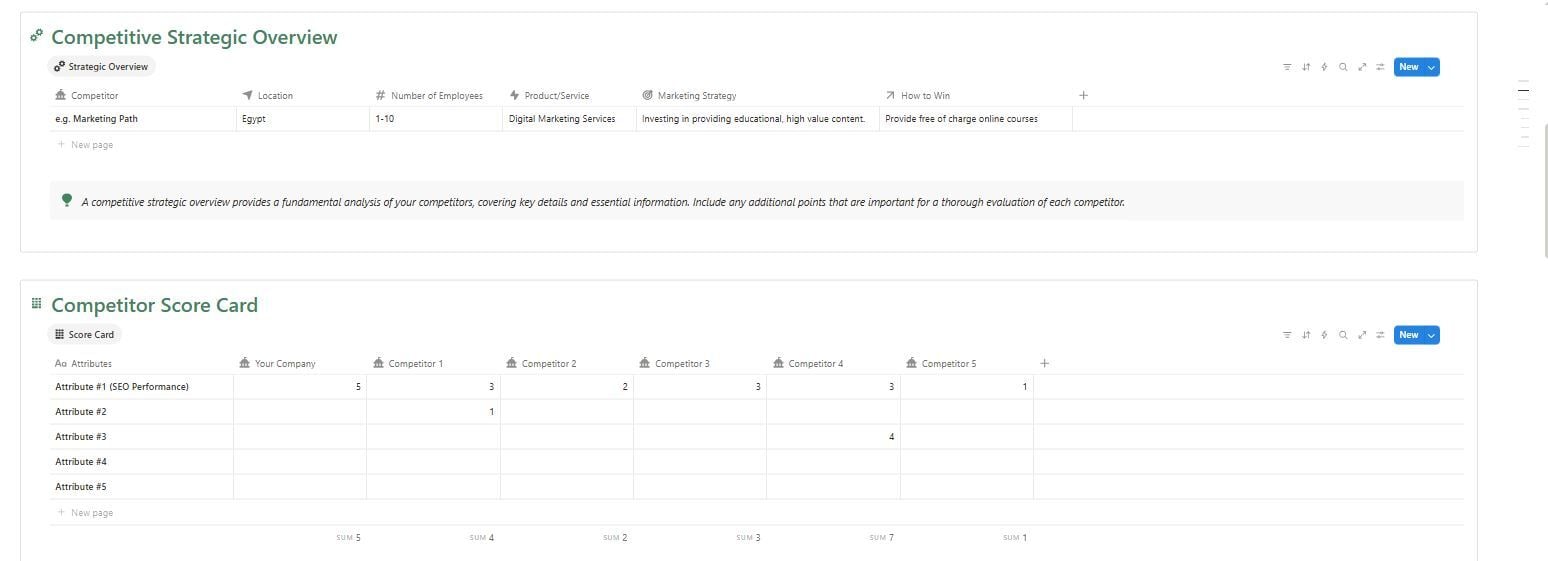Add New page row in Strategic Overview
This screenshot has width=1548, height=561.
point(85,145)
